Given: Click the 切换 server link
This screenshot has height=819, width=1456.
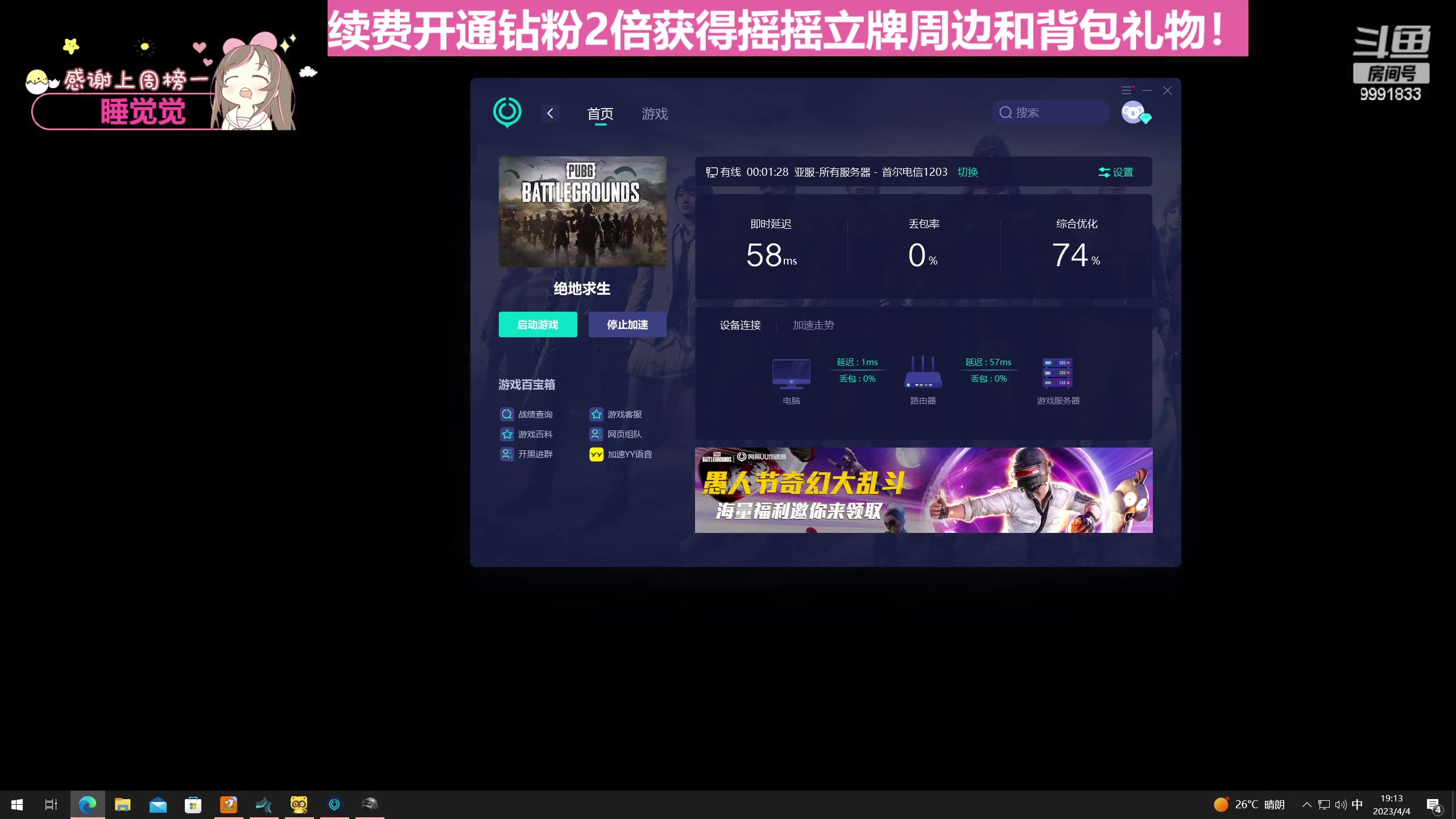Looking at the screenshot, I should coord(967,172).
